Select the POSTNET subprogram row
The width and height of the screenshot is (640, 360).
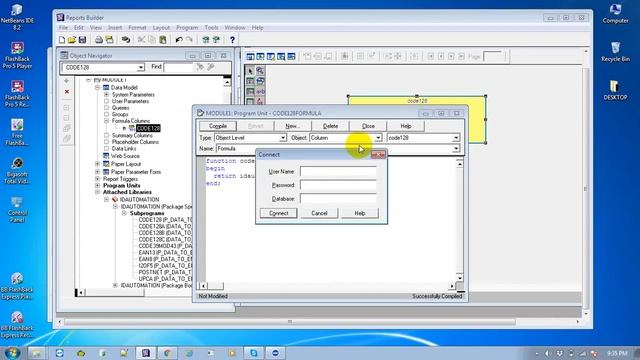tap(164, 272)
